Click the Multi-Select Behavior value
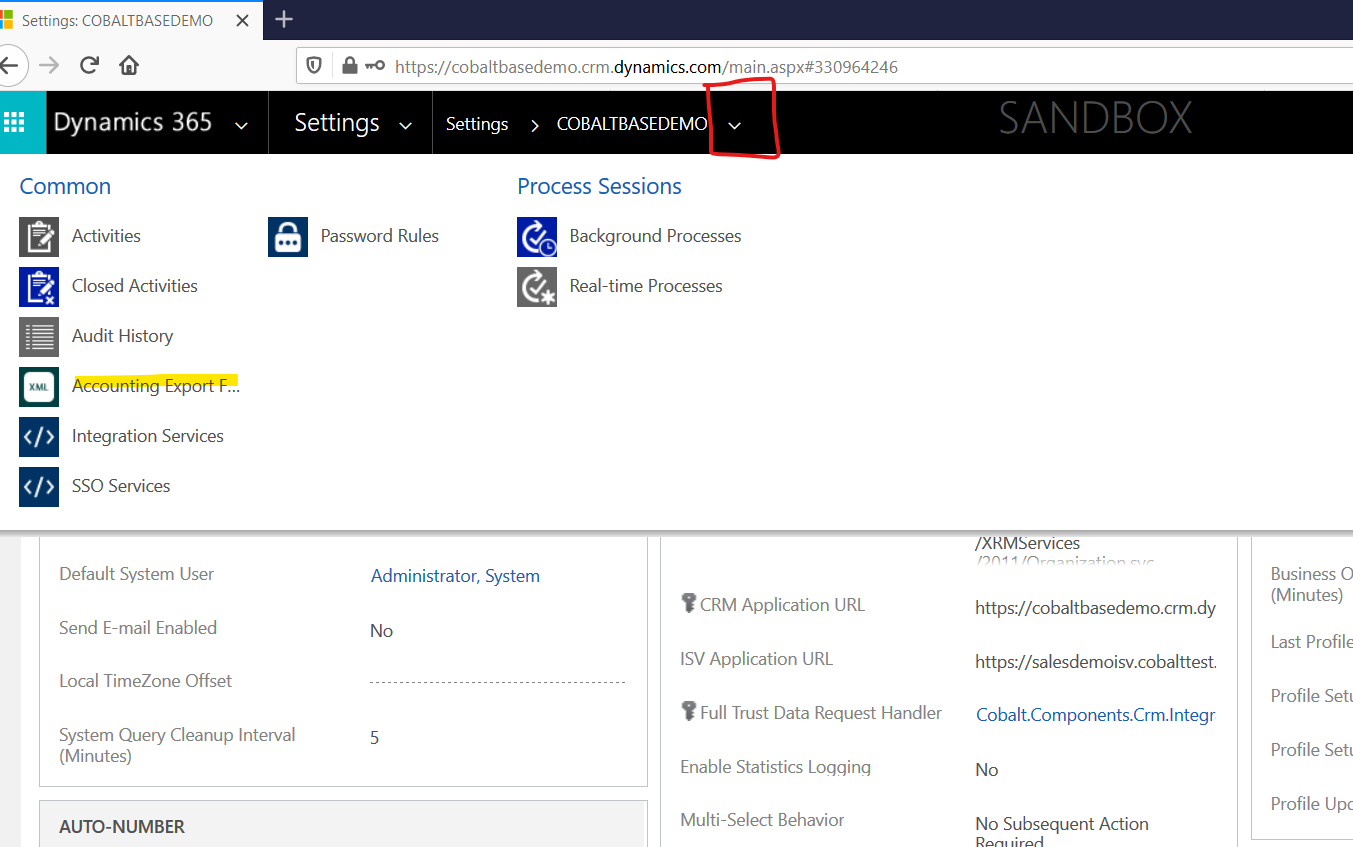 pyautogui.click(x=1062, y=832)
